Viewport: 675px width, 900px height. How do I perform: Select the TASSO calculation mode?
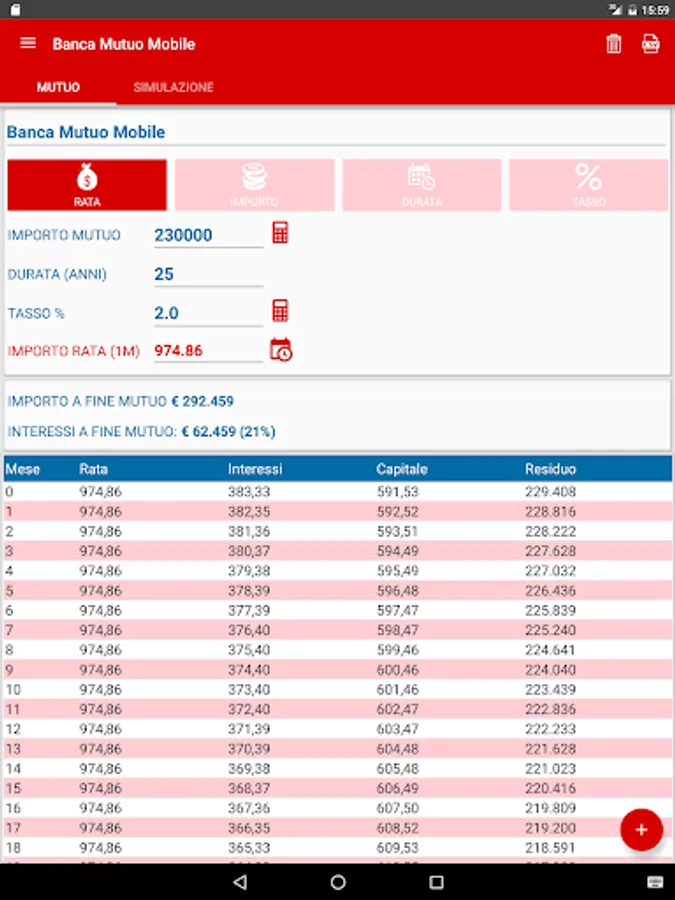[x=589, y=185]
